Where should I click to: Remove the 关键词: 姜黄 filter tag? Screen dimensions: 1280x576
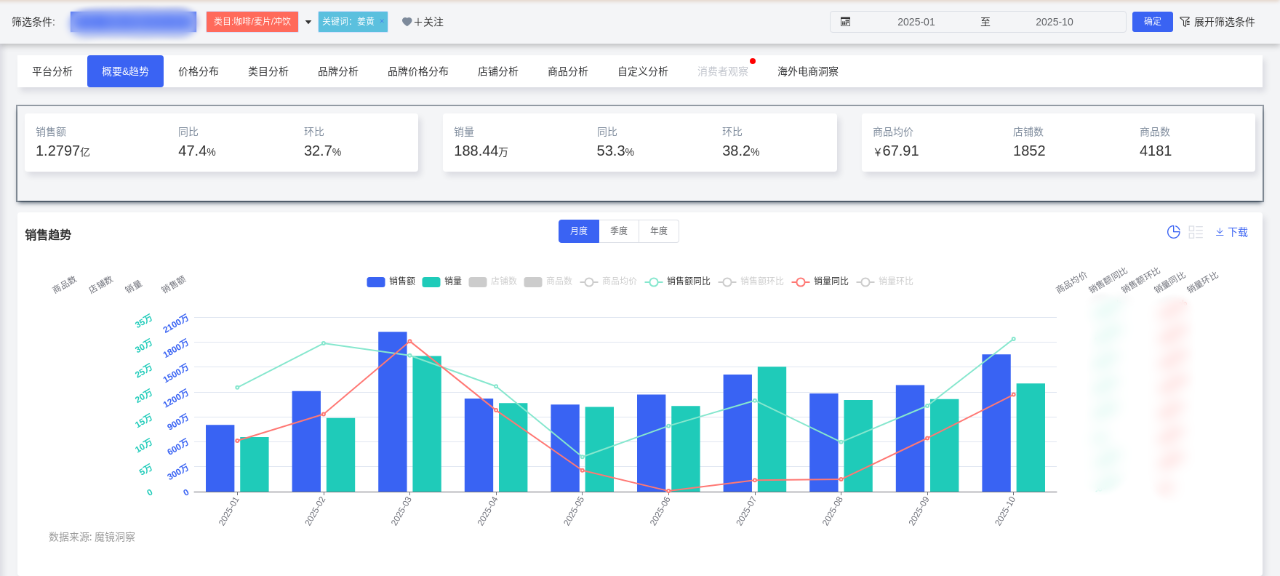(x=381, y=21)
